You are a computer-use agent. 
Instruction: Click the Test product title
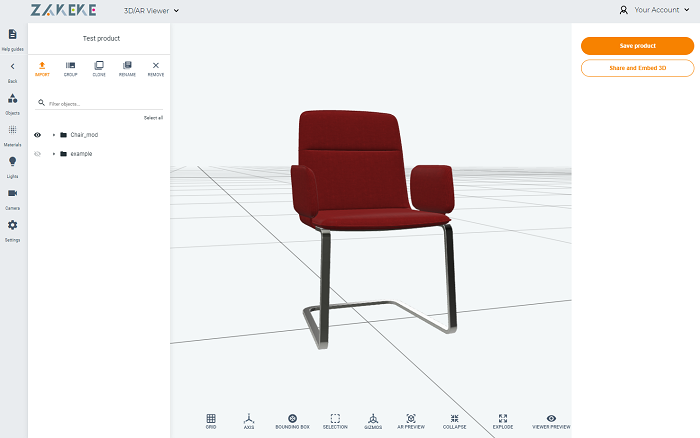[x=101, y=38]
